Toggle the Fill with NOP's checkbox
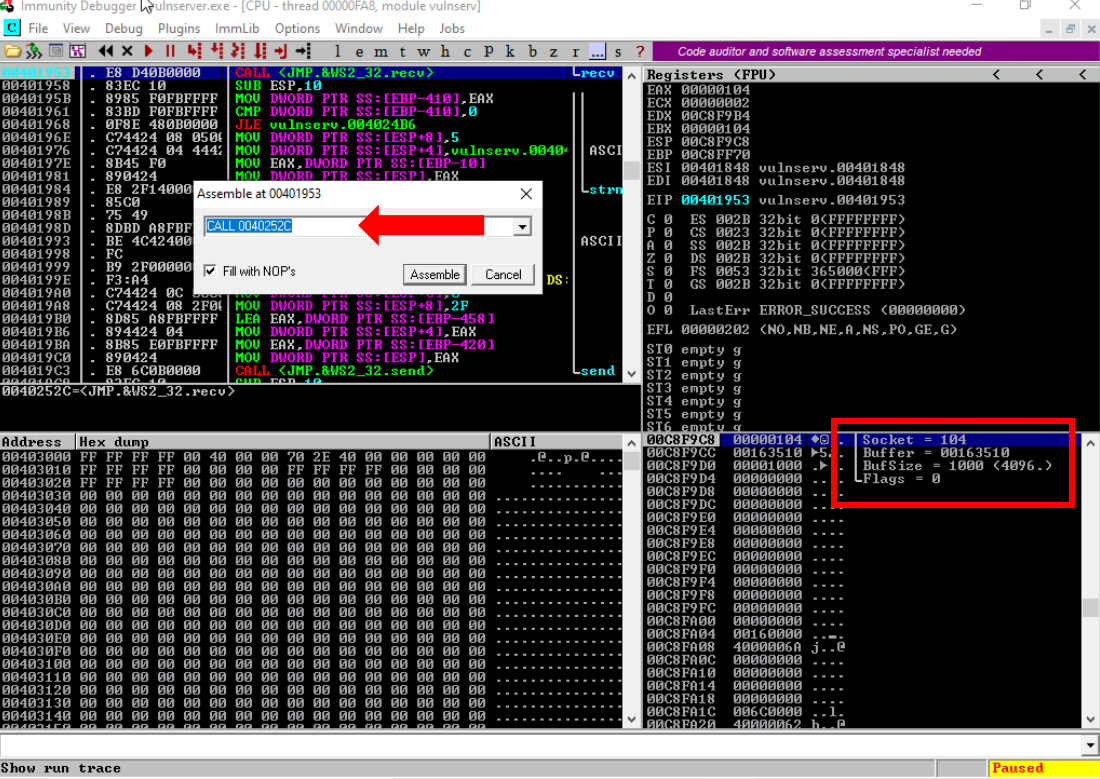 tap(210, 271)
